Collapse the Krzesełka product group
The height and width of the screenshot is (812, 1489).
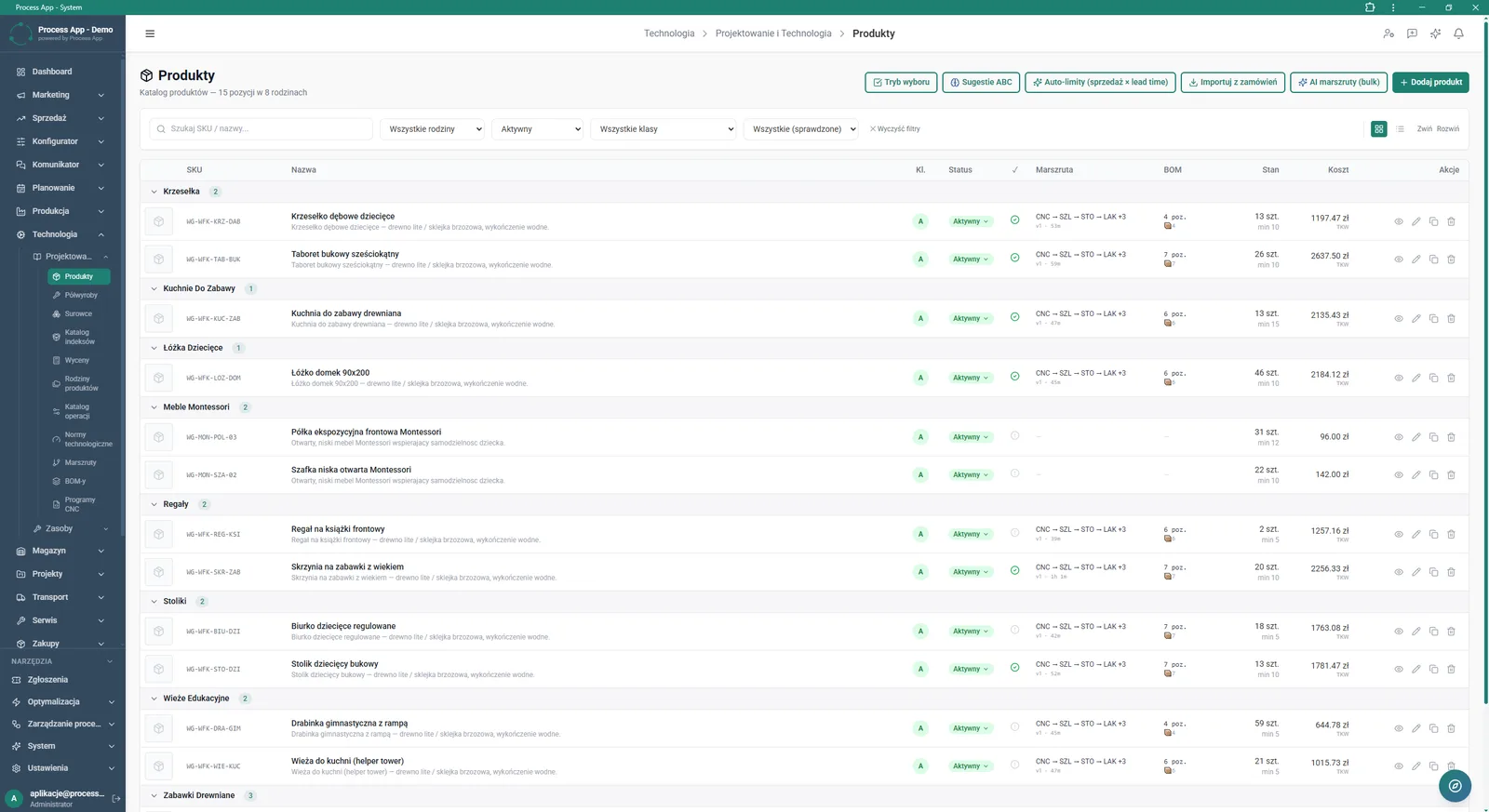coord(154,192)
